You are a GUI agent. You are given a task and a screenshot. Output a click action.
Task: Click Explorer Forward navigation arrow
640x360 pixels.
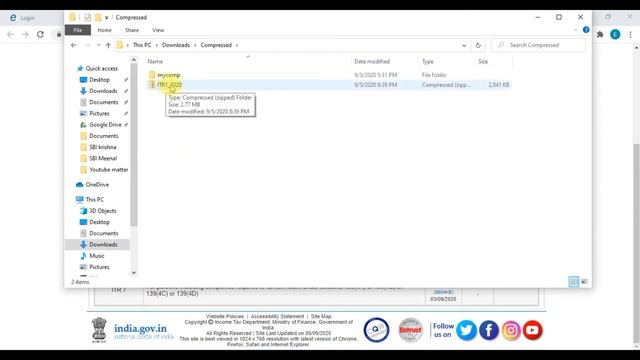(87, 45)
